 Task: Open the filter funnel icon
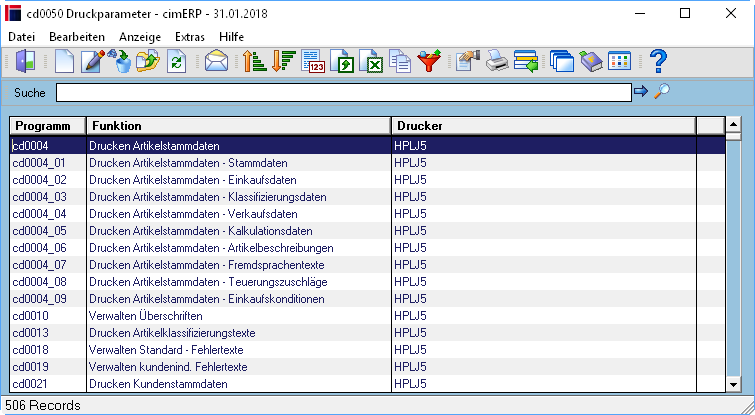point(429,62)
